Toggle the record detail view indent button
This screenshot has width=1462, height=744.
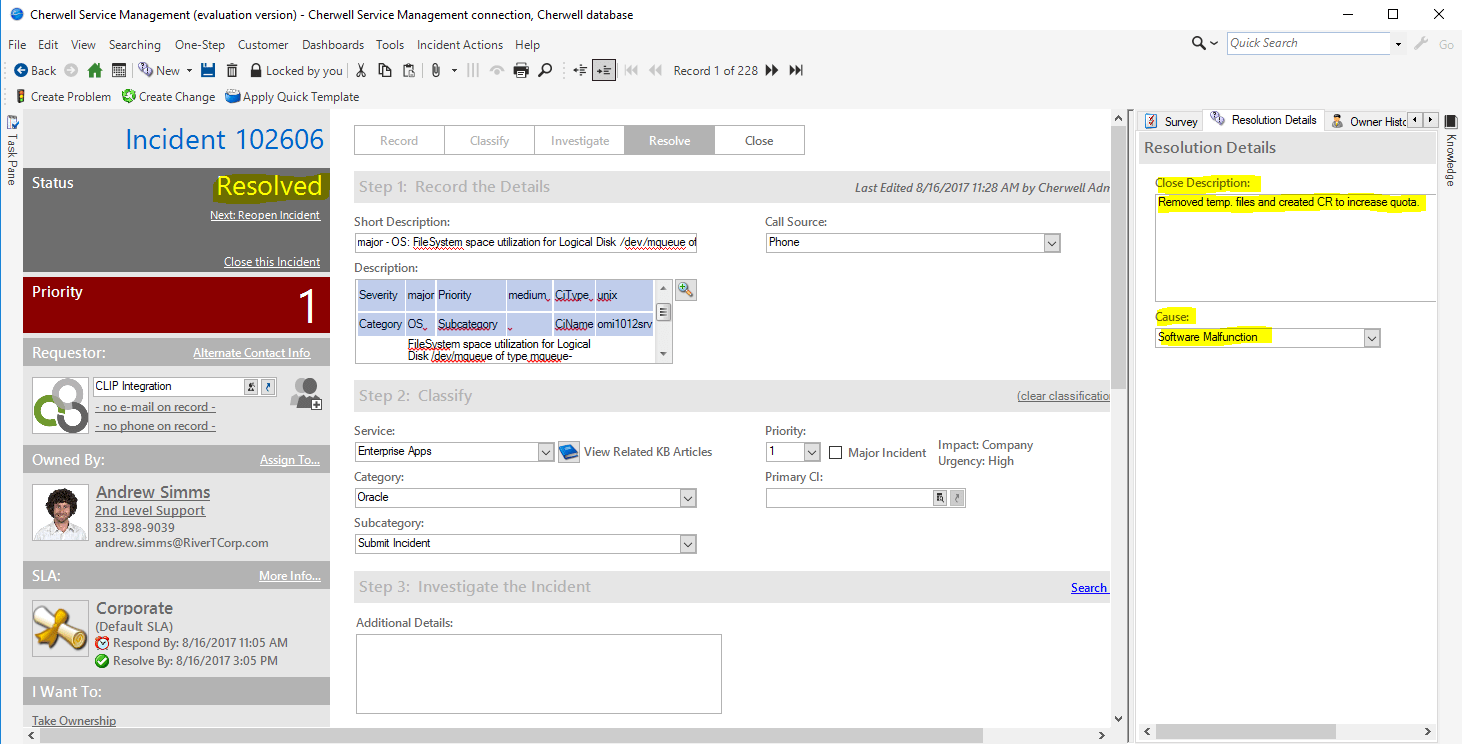tap(604, 70)
